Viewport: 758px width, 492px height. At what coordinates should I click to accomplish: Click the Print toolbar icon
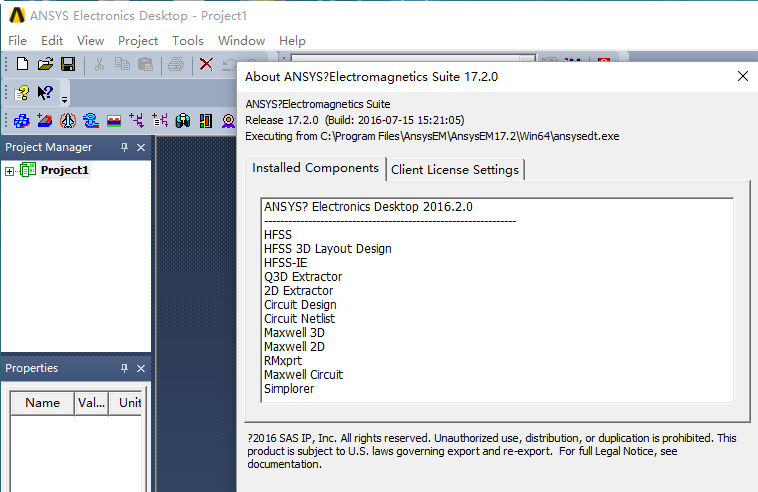click(x=176, y=64)
